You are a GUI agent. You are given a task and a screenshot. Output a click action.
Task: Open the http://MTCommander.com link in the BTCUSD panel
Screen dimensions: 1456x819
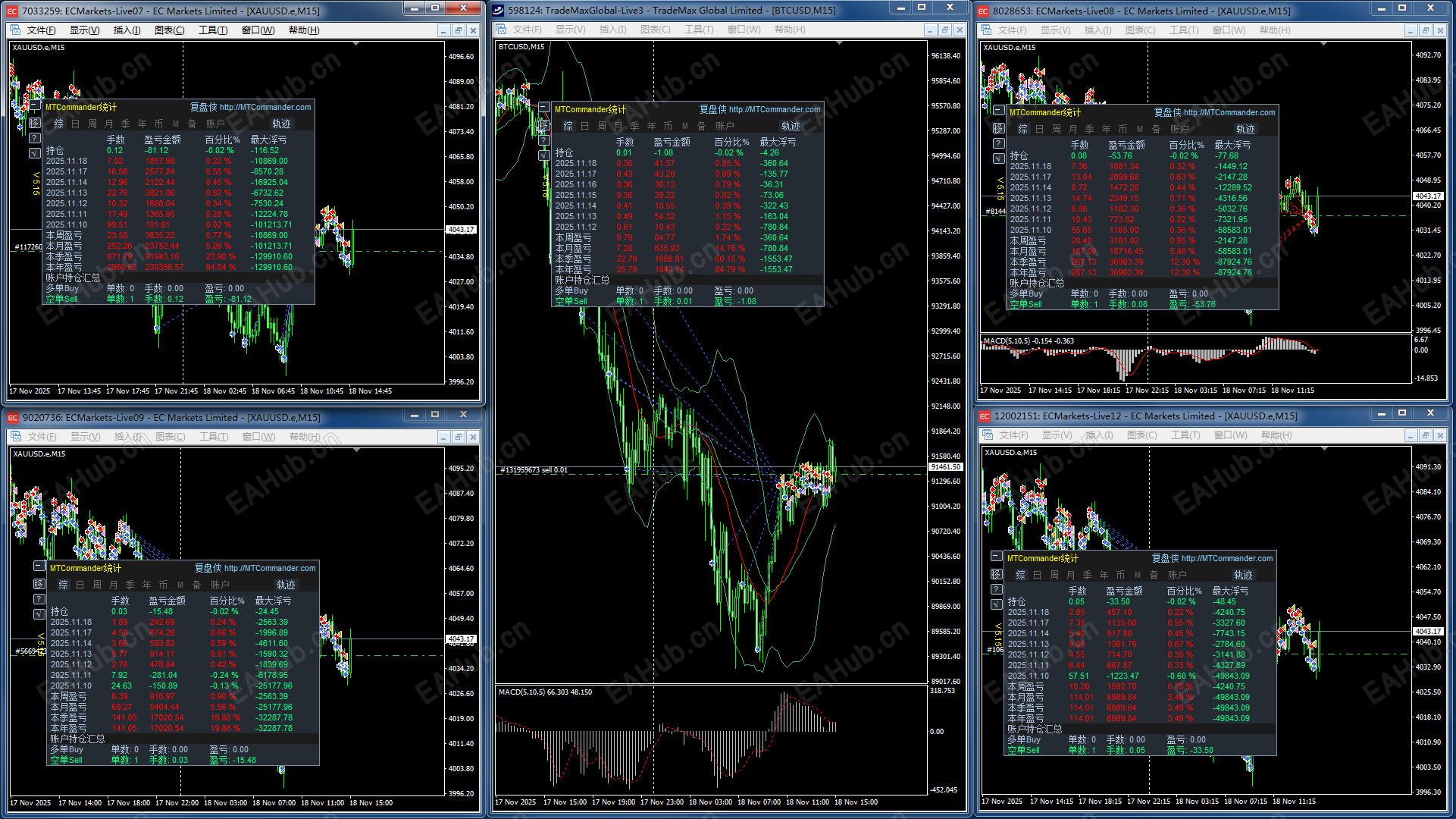774,109
